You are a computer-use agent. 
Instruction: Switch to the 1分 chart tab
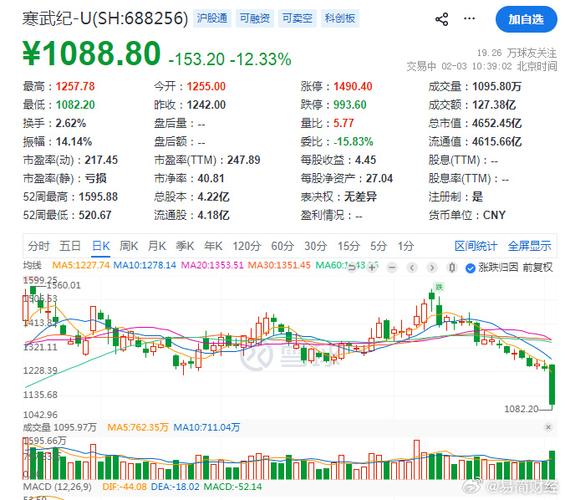pyautogui.click(x=405, y=246)
